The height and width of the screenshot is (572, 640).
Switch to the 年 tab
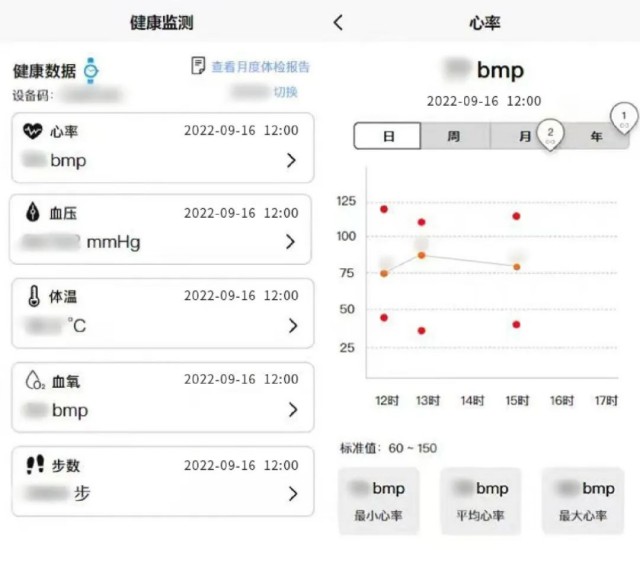coord(596,136)
